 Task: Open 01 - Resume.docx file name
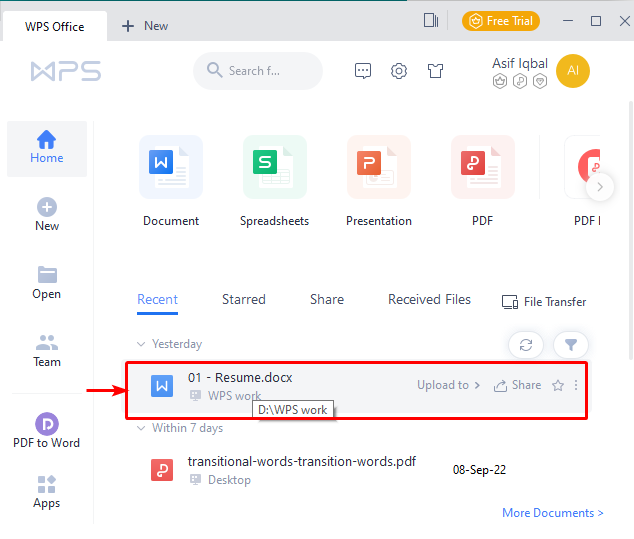point(240,378)
